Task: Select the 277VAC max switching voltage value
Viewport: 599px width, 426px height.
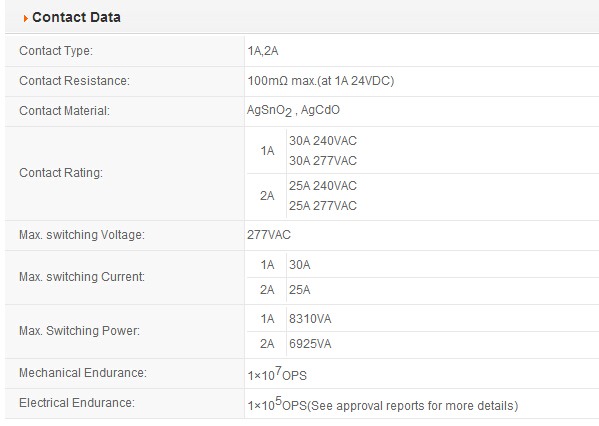Action: pyautogui.click(x=269, y=235)
